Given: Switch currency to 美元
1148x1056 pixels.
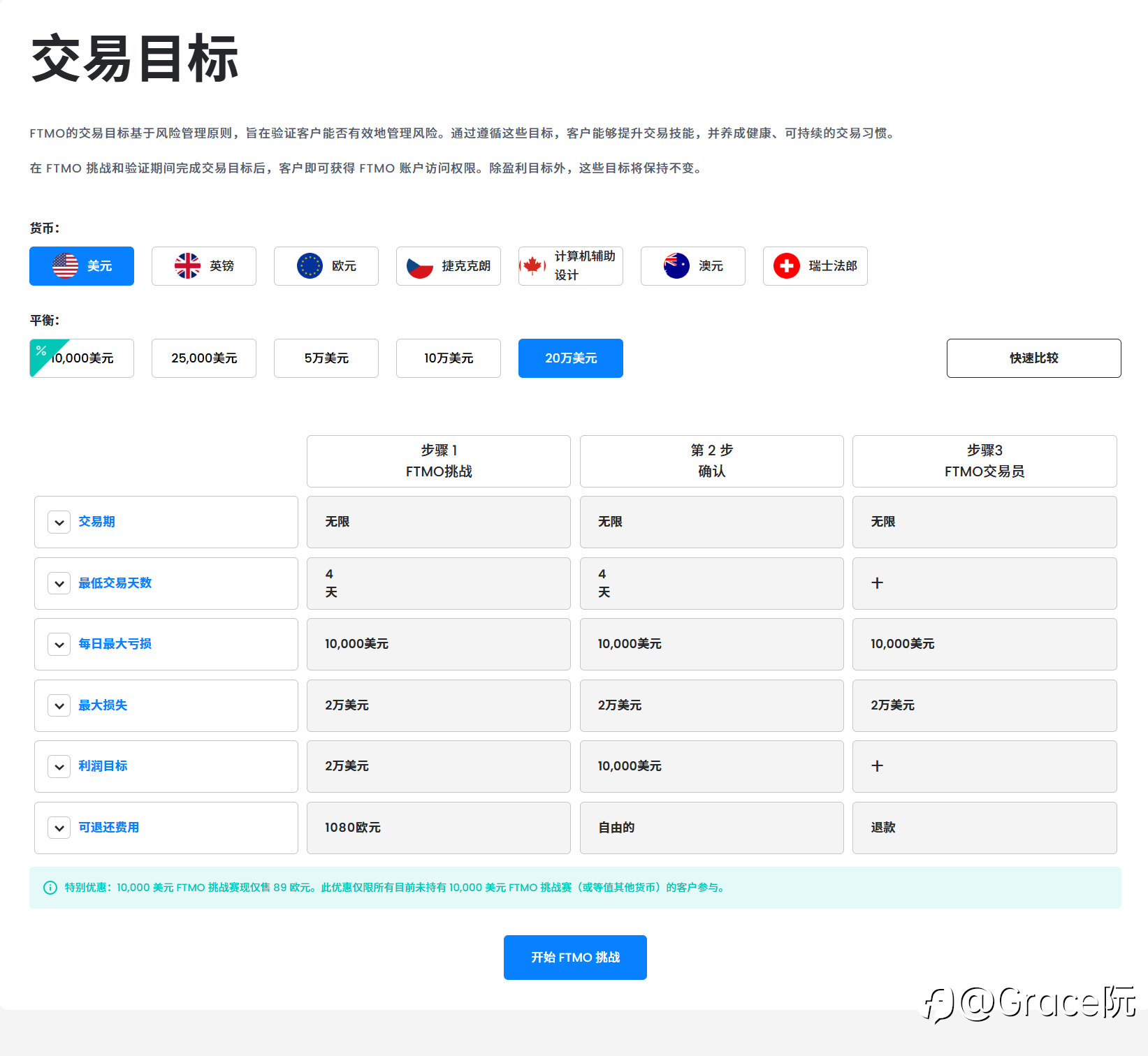Looking at the screenshot, I should pyautogui.click(x=82, y=266).
